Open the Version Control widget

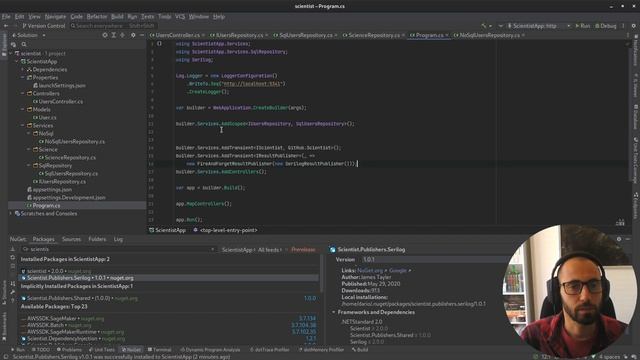[44, 26]
